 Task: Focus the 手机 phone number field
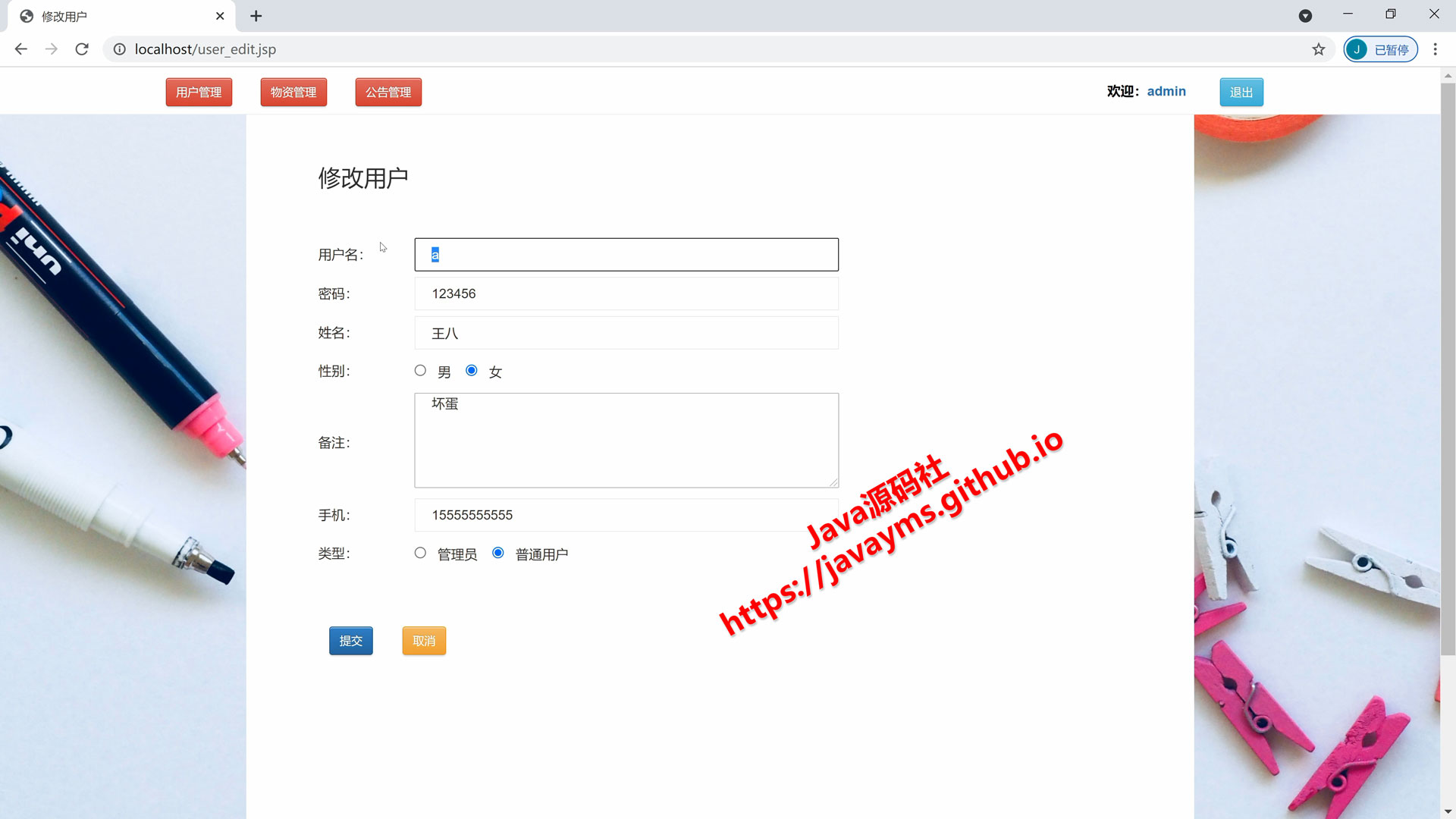click(626, 515)
